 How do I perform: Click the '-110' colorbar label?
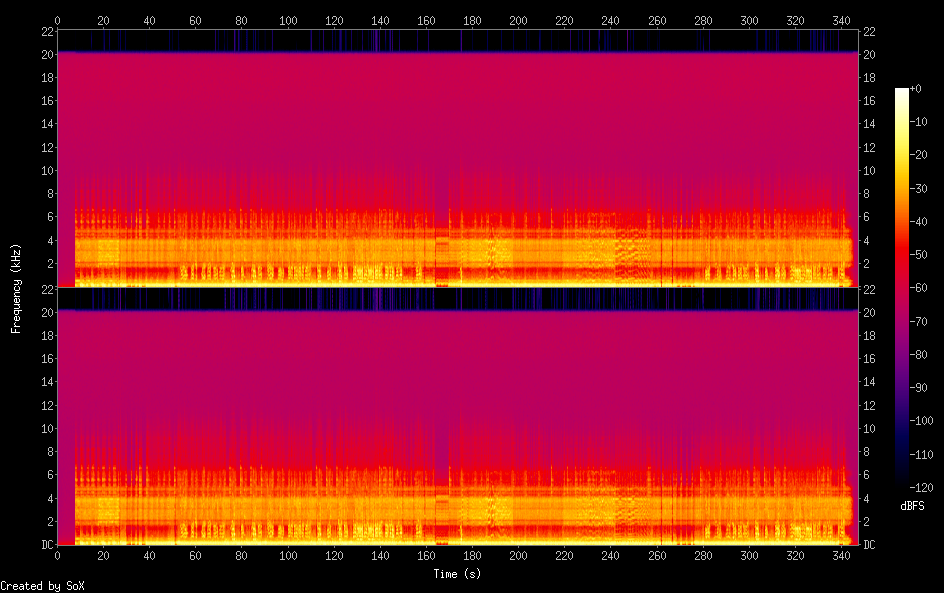point(921,455)
